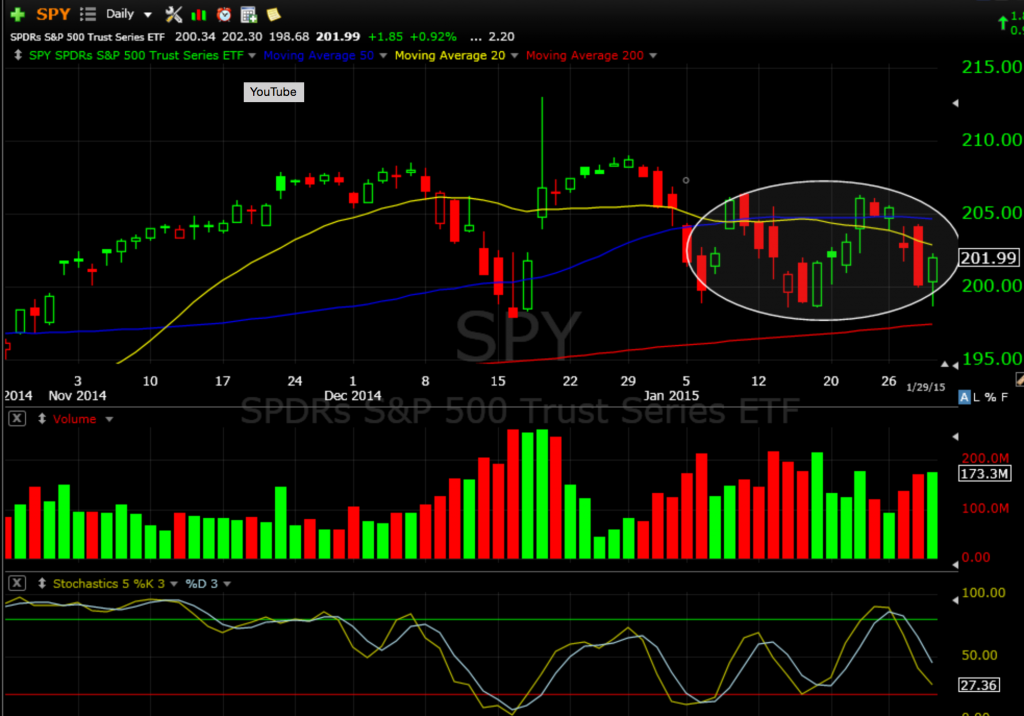
Task: Select the red Moving Average 200 label
Action: pos(585,56)
